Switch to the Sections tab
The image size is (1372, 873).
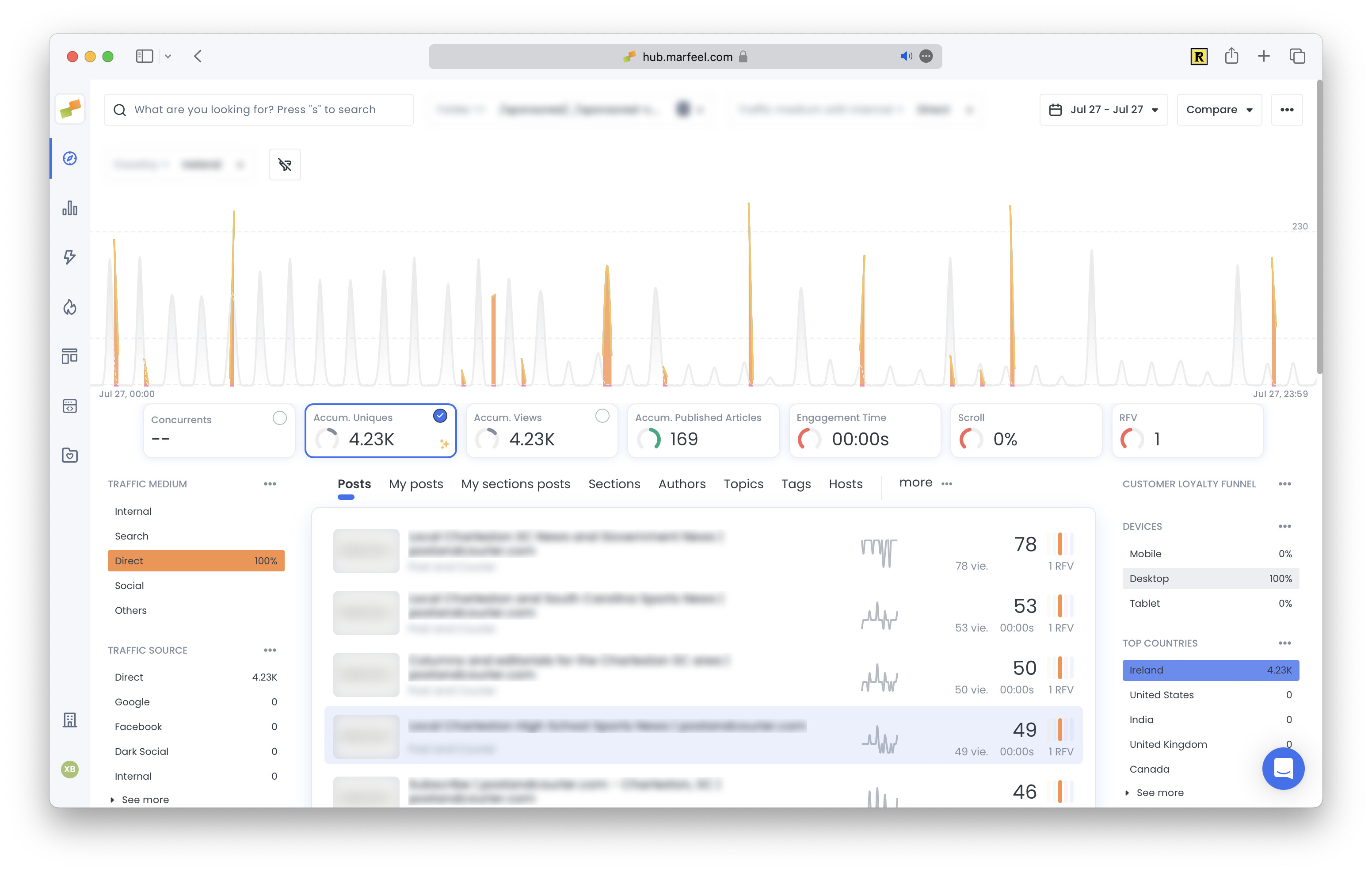614,483
